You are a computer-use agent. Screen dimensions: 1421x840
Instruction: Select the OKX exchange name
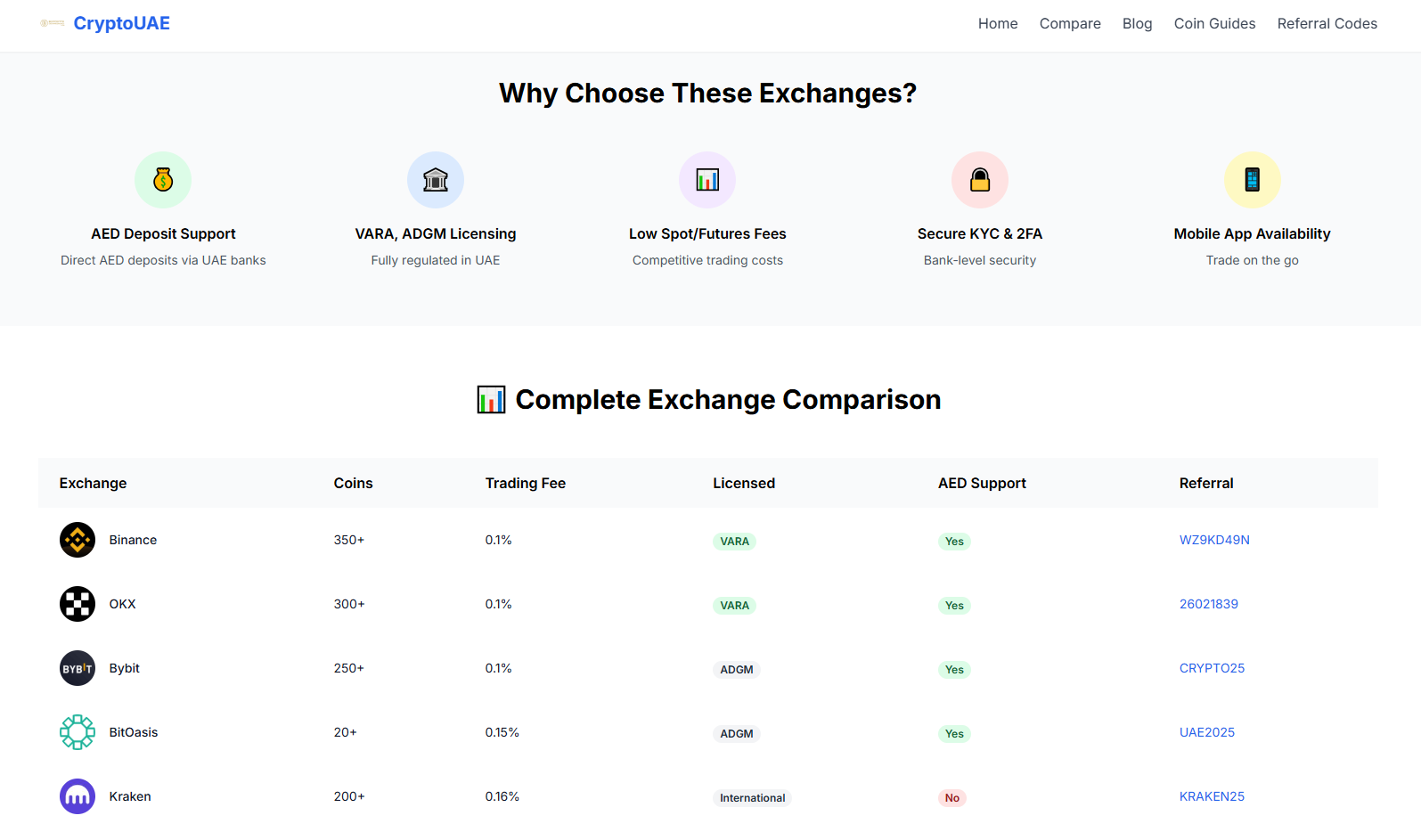tap(122, 604)
